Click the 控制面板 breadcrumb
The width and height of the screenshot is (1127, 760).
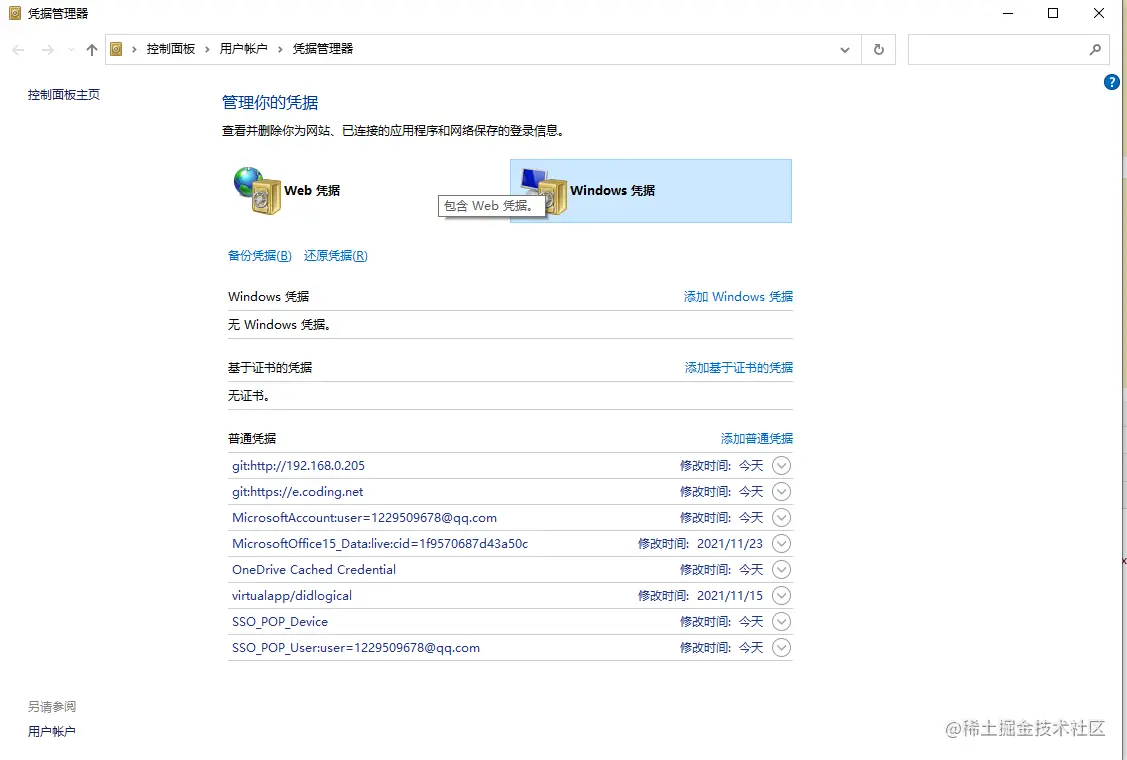click(x=171, y=49)
